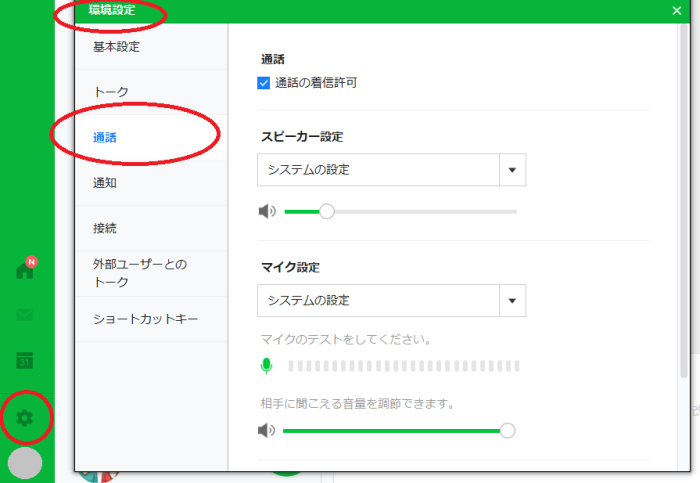This screenshot has height=483, width=700.
Task: Open the mail envelope icon in sidebar
Action: 25,315
